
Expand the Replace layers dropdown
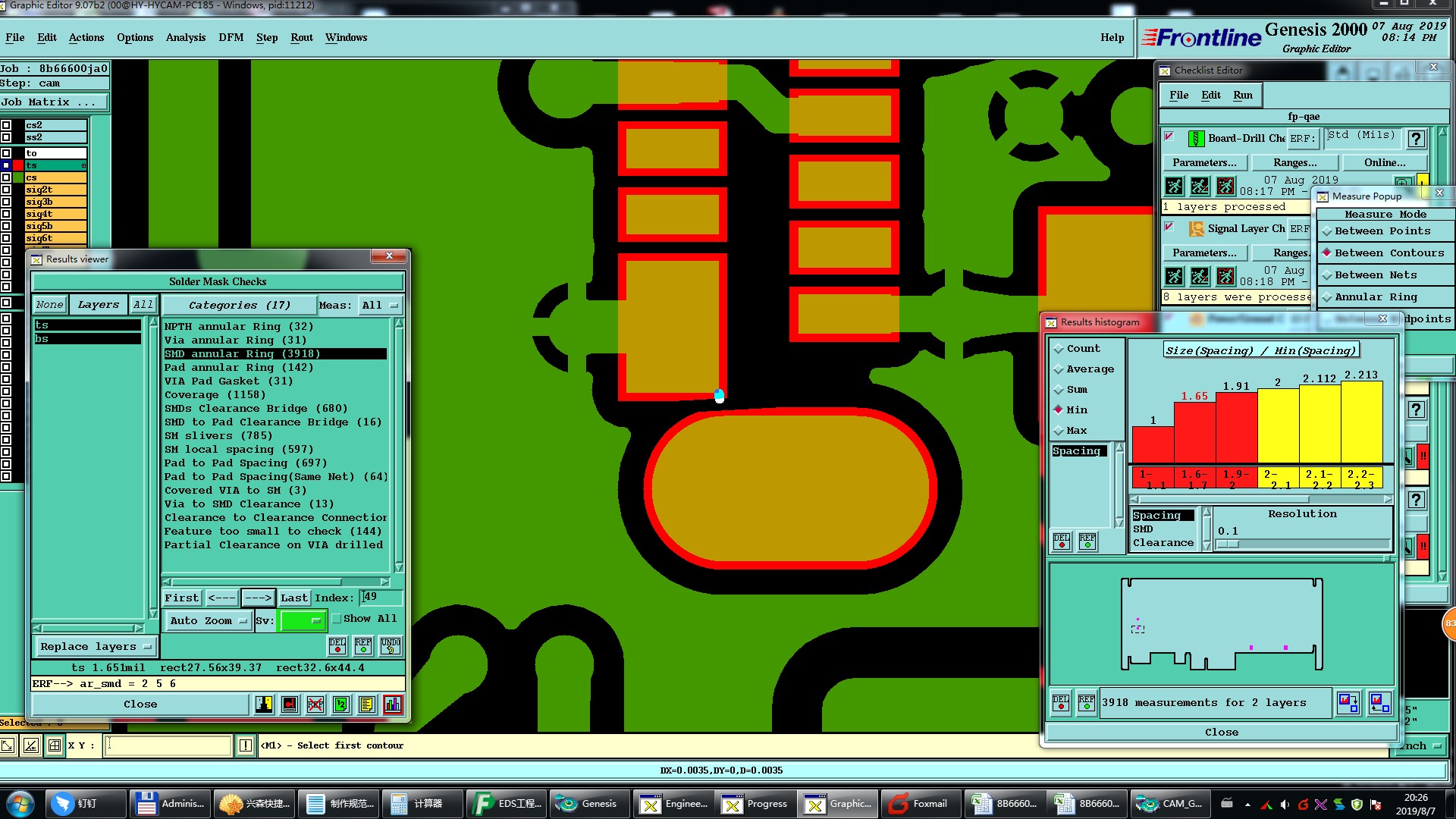(96, 647)
